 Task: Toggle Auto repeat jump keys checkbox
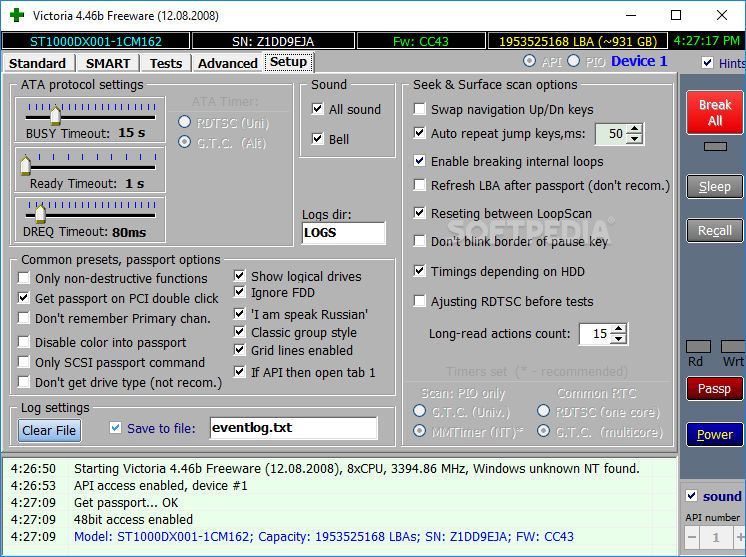pos(419,133)
